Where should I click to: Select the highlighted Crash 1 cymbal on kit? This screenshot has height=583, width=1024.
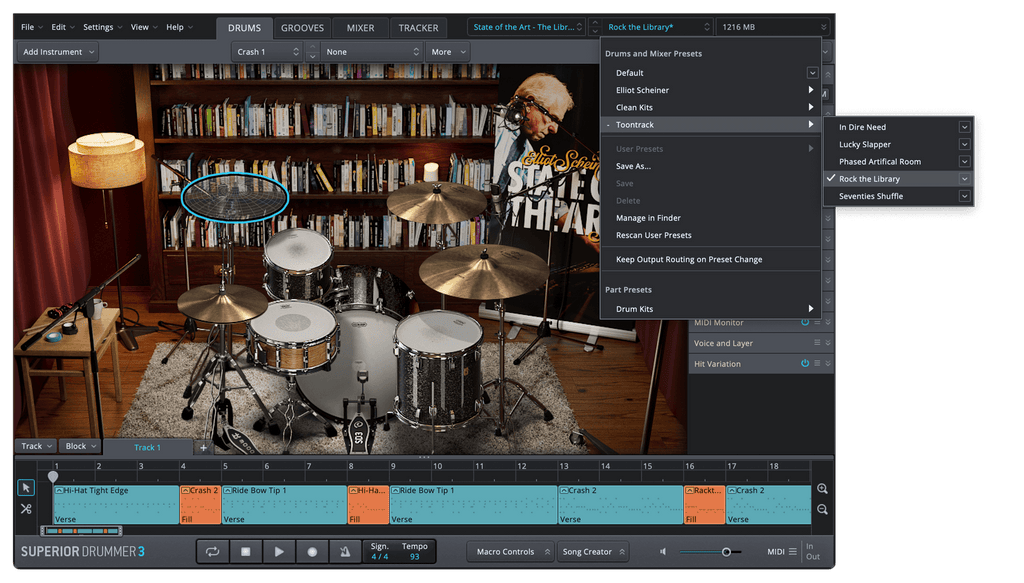point(234,198)
